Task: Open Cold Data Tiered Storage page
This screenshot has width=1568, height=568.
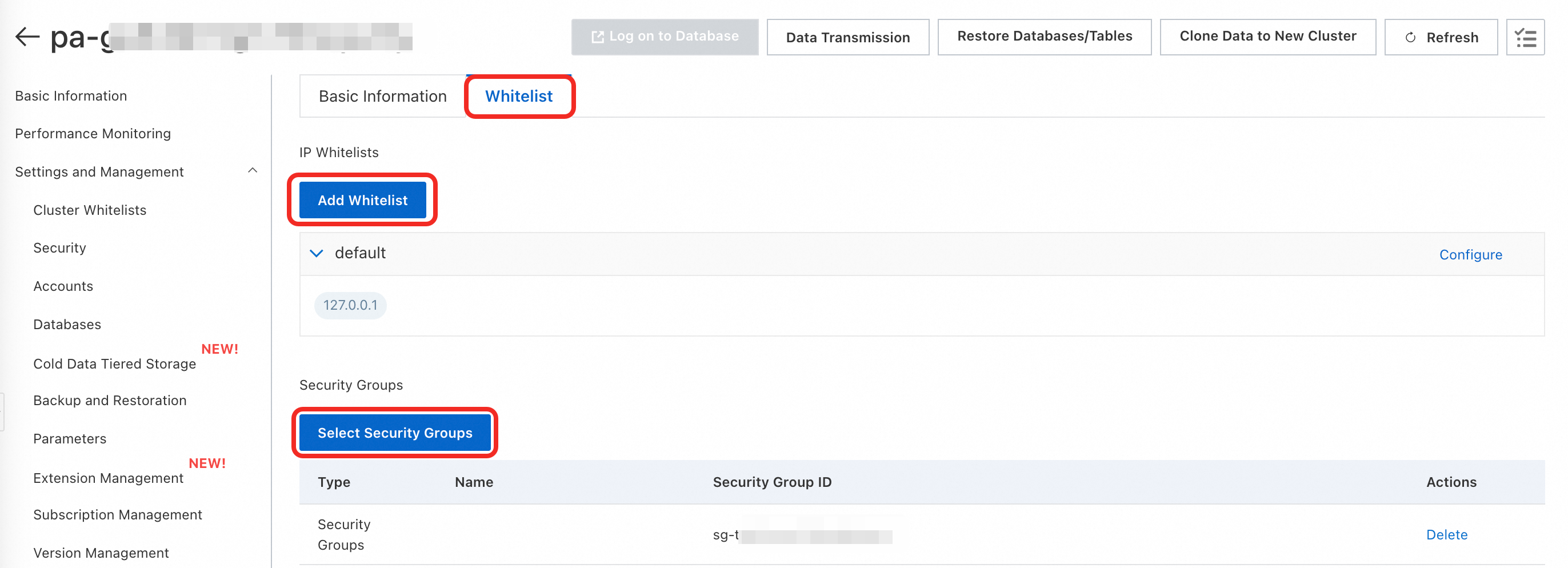Action: point(114,363)
